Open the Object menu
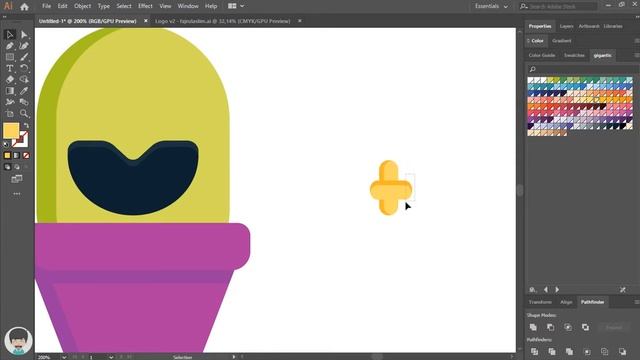The height and width of the screenshot is (360, 640). tap(82, 6)
